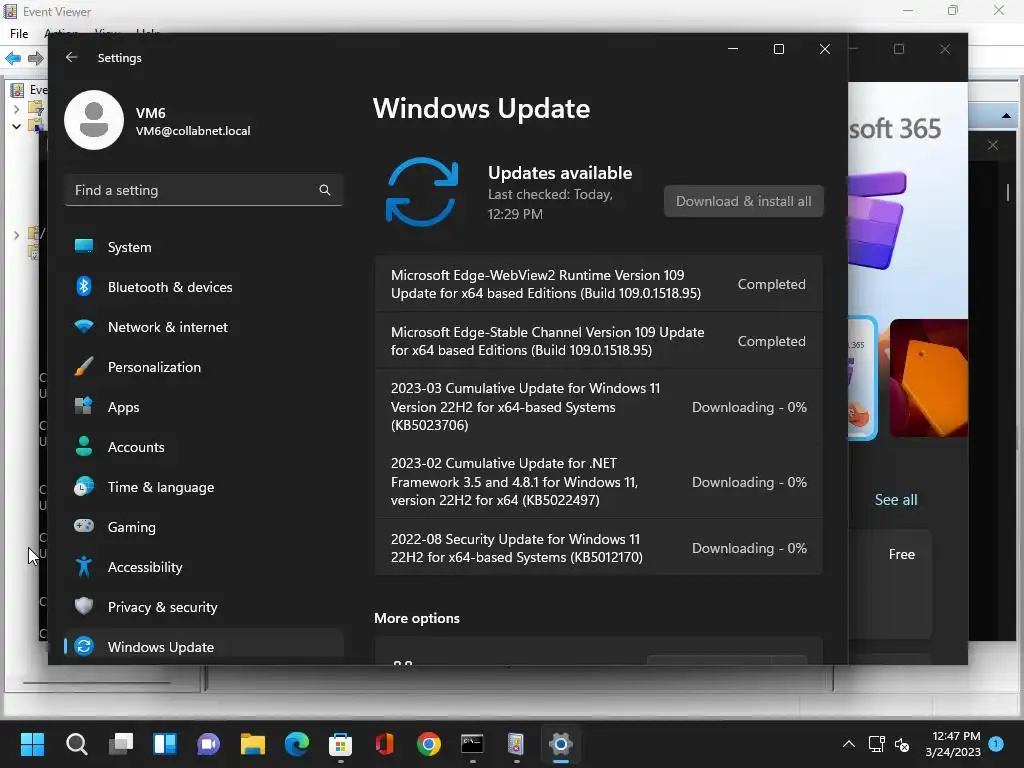Open the Apps settings category
Screen dimensions: 1024x768
pos(204,407)
